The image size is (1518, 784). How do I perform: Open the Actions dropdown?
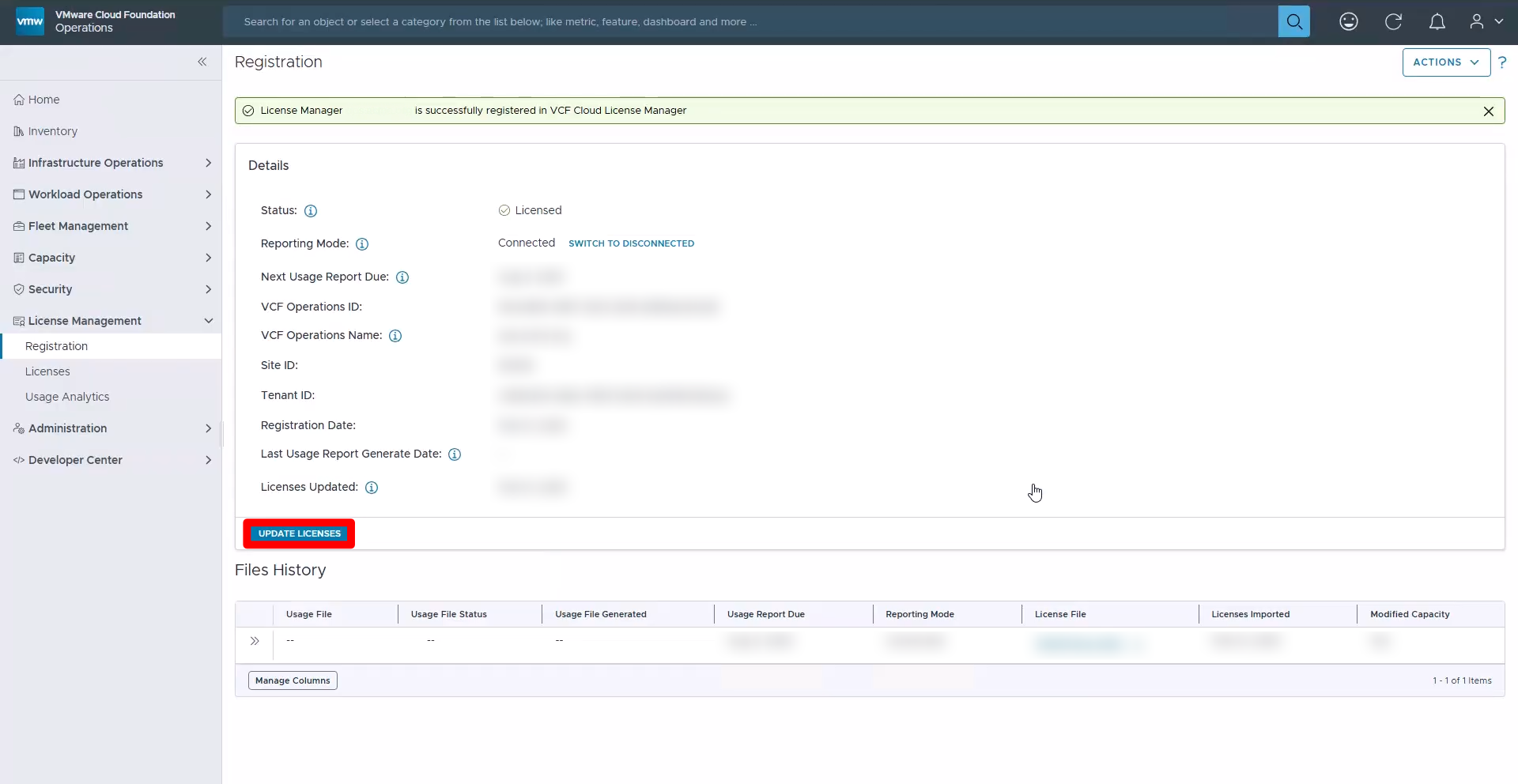[1446, 62]
